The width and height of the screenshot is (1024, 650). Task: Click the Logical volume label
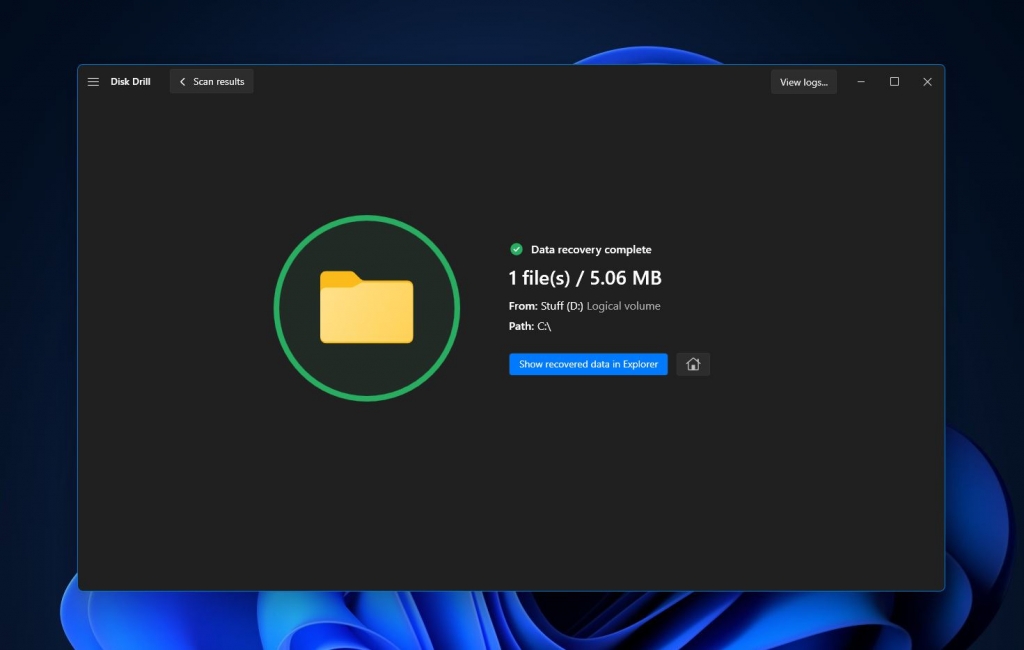[625, 306]
